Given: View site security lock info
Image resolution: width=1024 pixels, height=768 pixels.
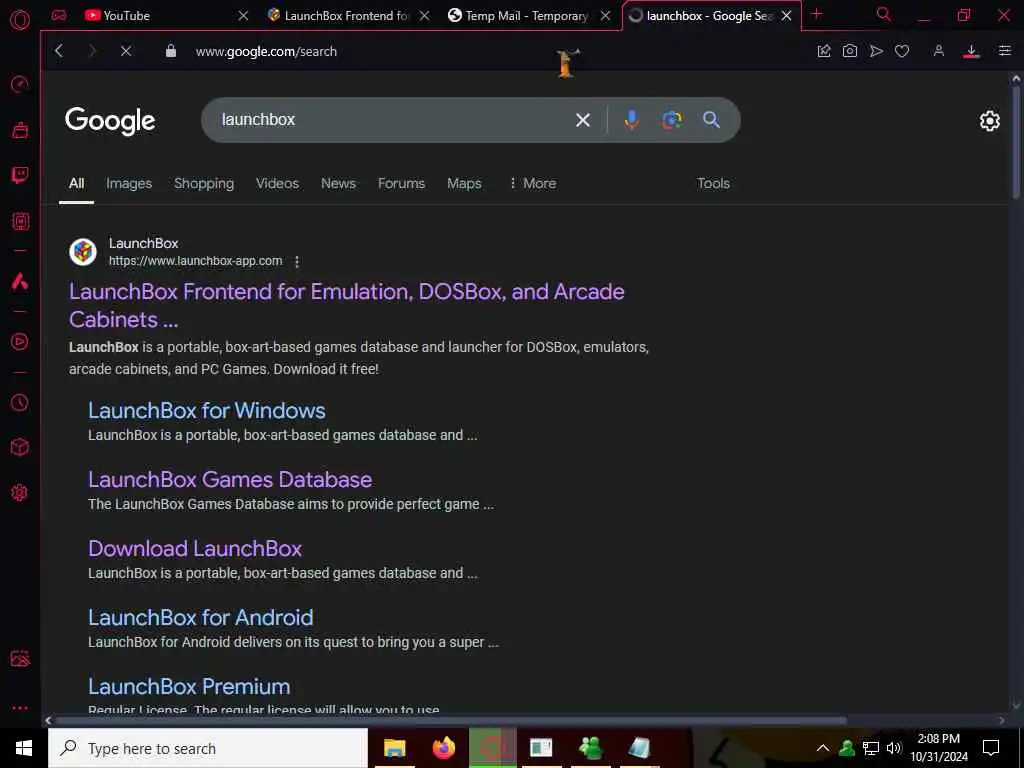Looking at the screenshot, I should (x=170, y=51).
